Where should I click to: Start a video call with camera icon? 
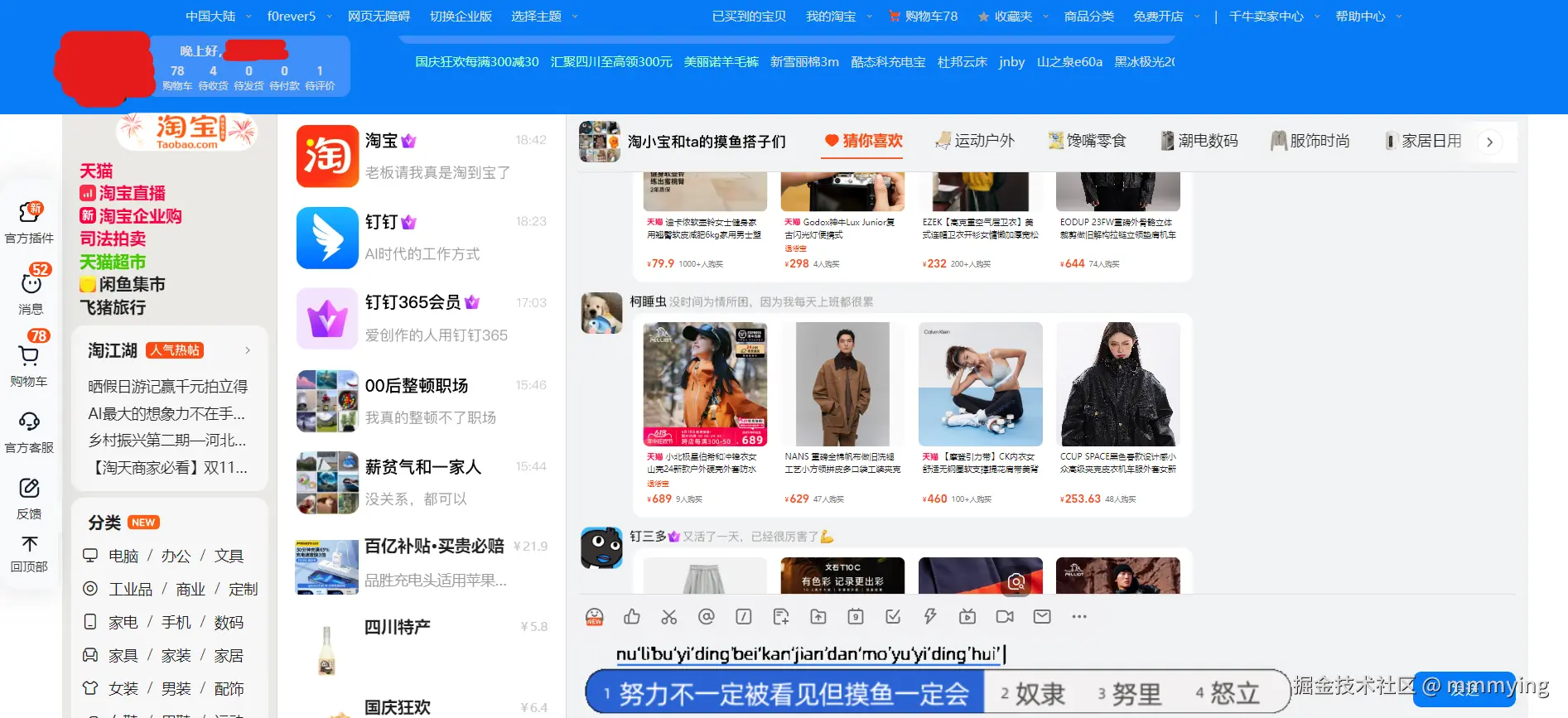click(1005, 616)
